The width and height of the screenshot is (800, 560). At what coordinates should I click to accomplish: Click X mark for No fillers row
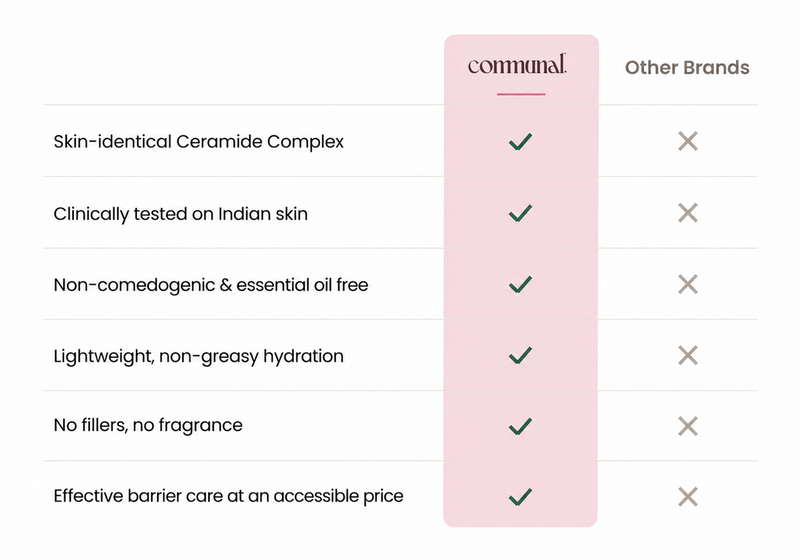[x=688, y=426]
